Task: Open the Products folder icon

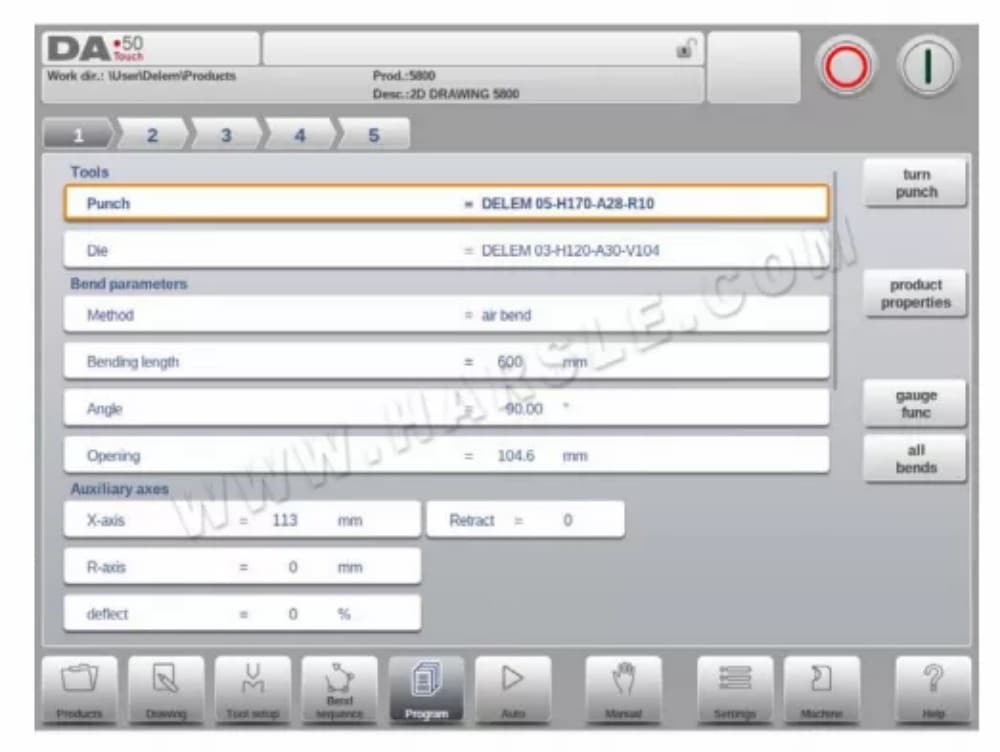Action: point(80,690)
